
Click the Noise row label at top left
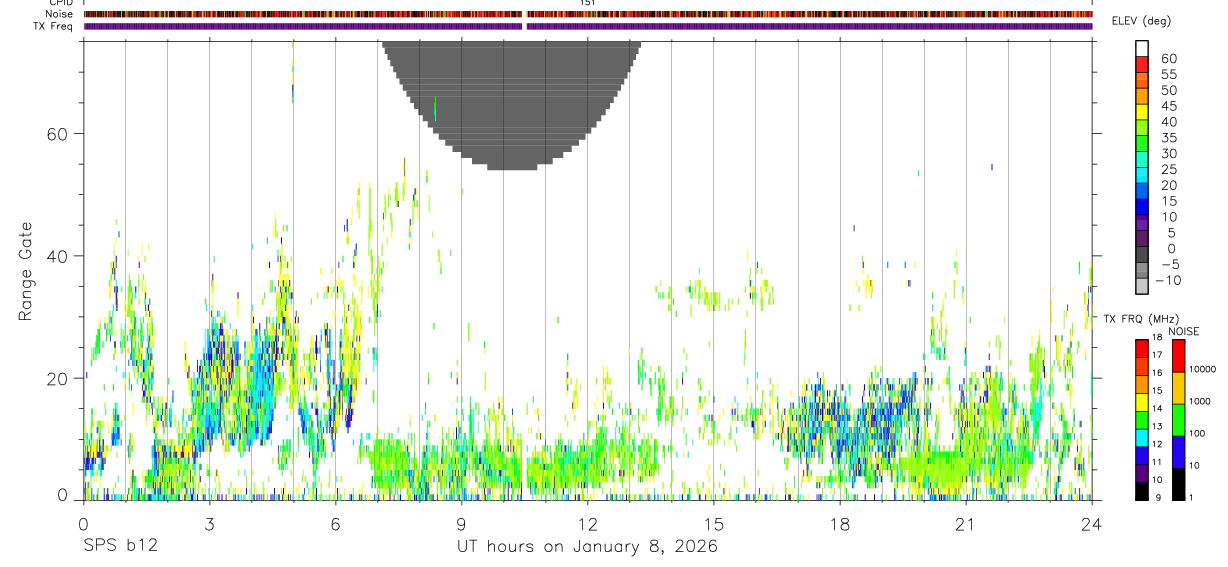(60, 14)
